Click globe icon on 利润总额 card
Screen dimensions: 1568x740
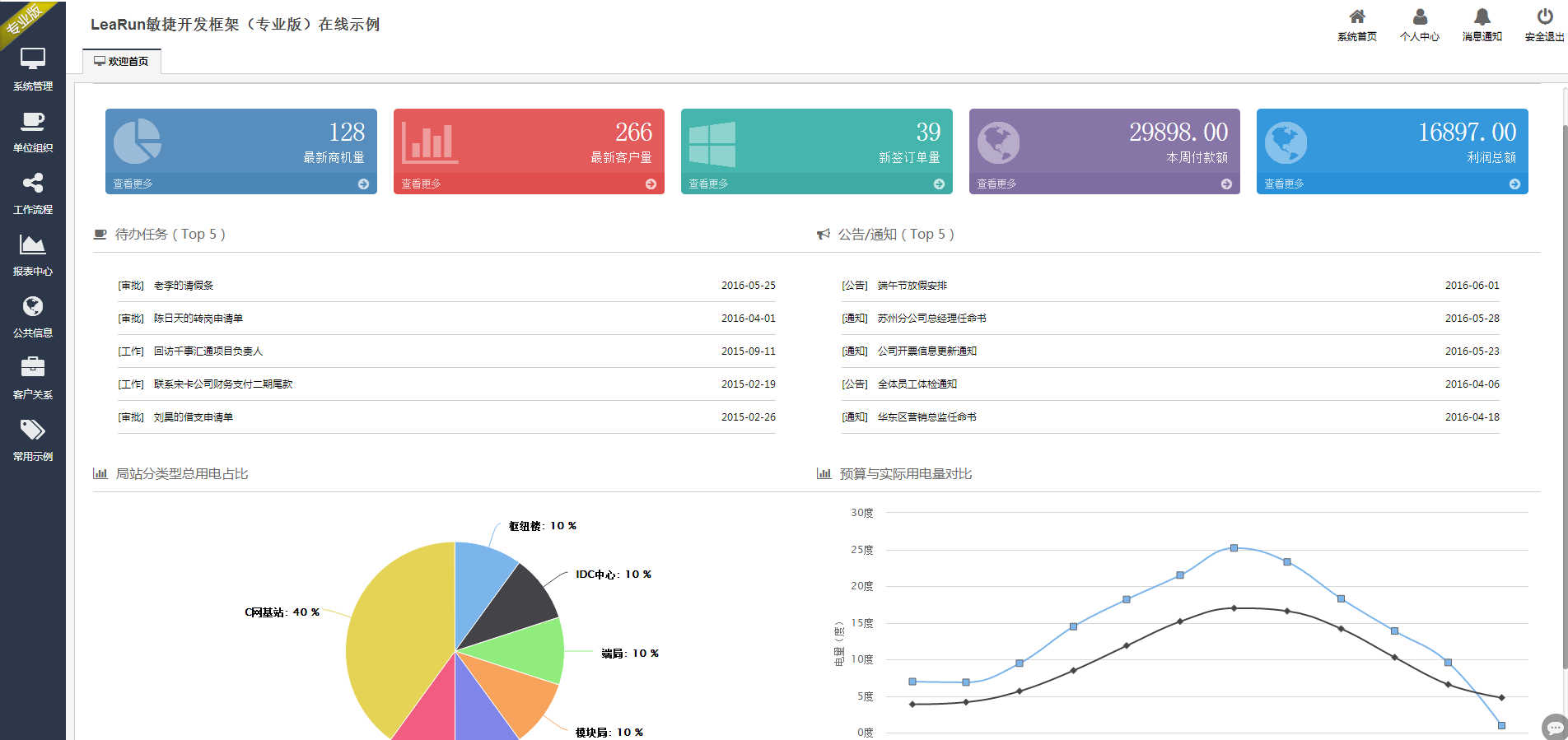tap(1286, 143)
